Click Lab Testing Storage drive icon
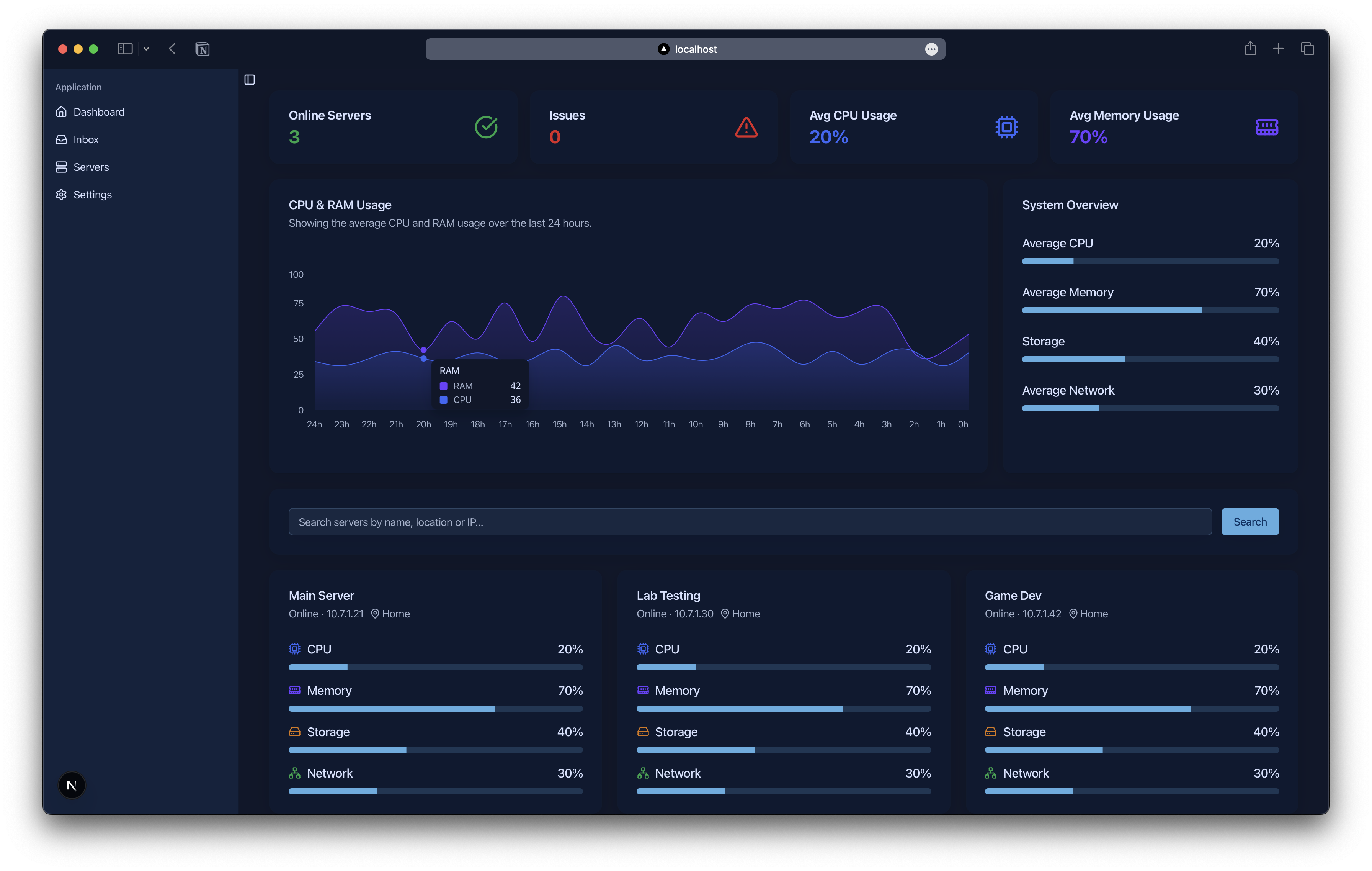Image resolution: width=1372 pixels, height=871 pixels. pyautogui.click(x=643, y=731)
